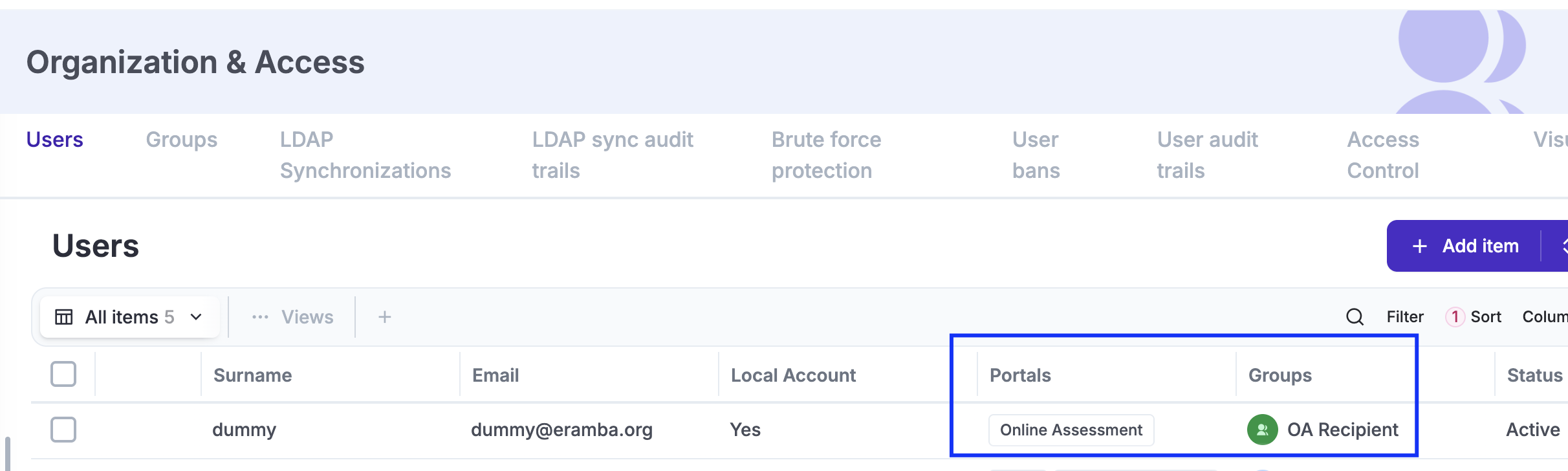This screenshot has height=471, width=1568.
Task: Click the Sort button
Action: click(x=1486, y=317)
